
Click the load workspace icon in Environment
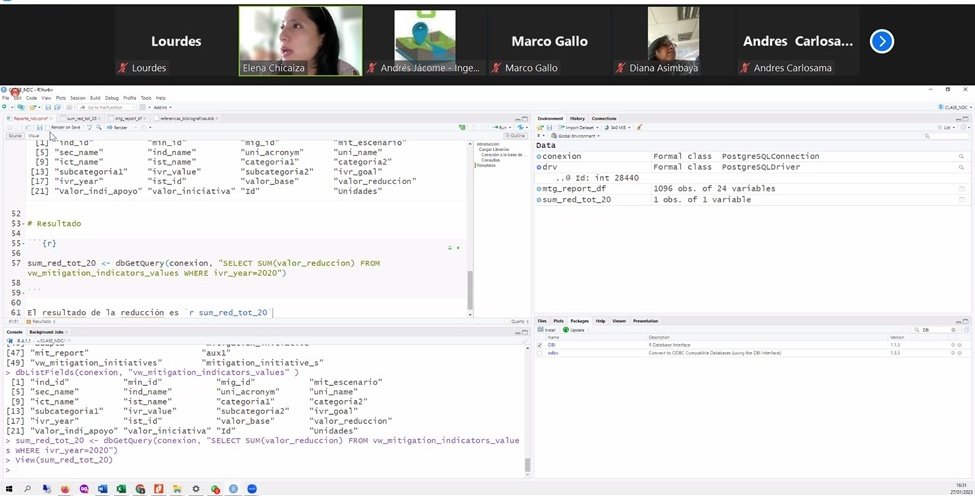542,127
